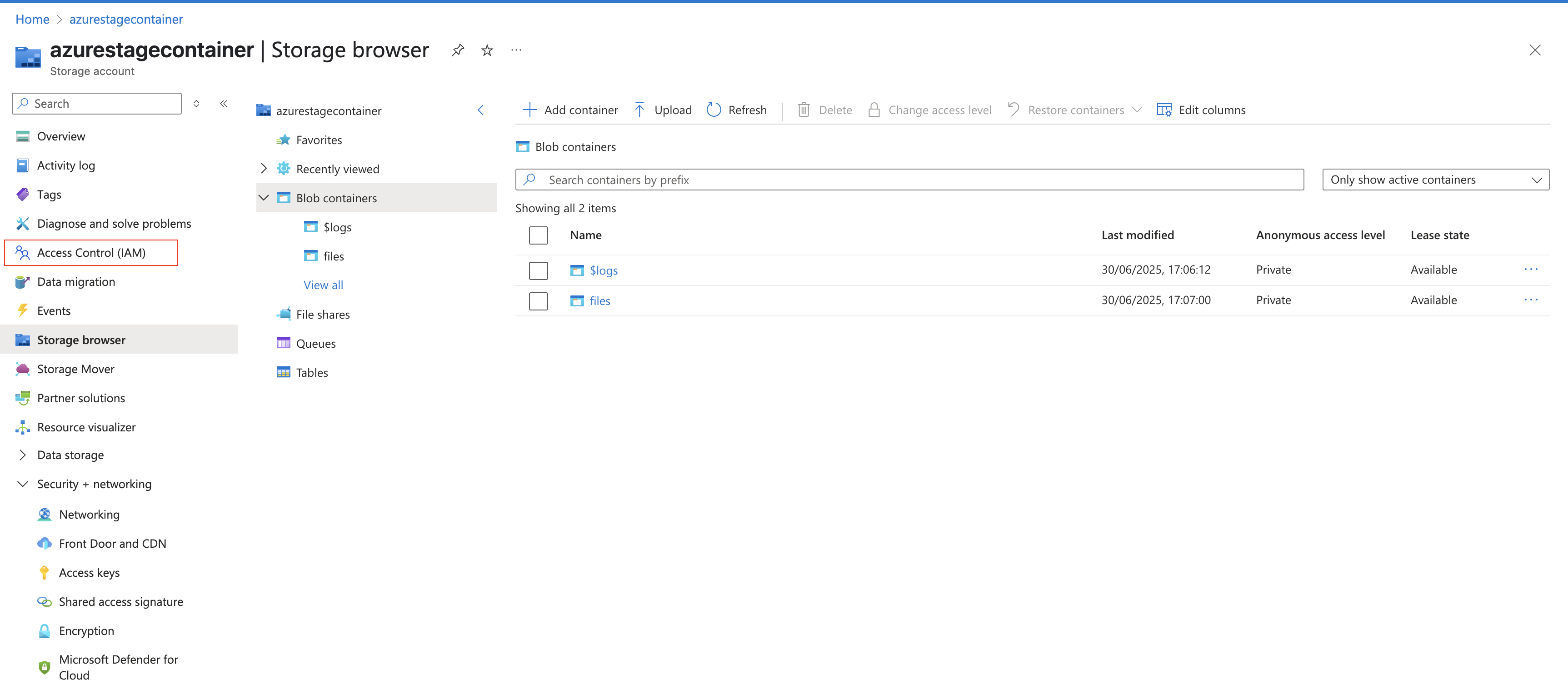Open Storage Mover
Screen dimensions: 1568x690
click(75, 369)
